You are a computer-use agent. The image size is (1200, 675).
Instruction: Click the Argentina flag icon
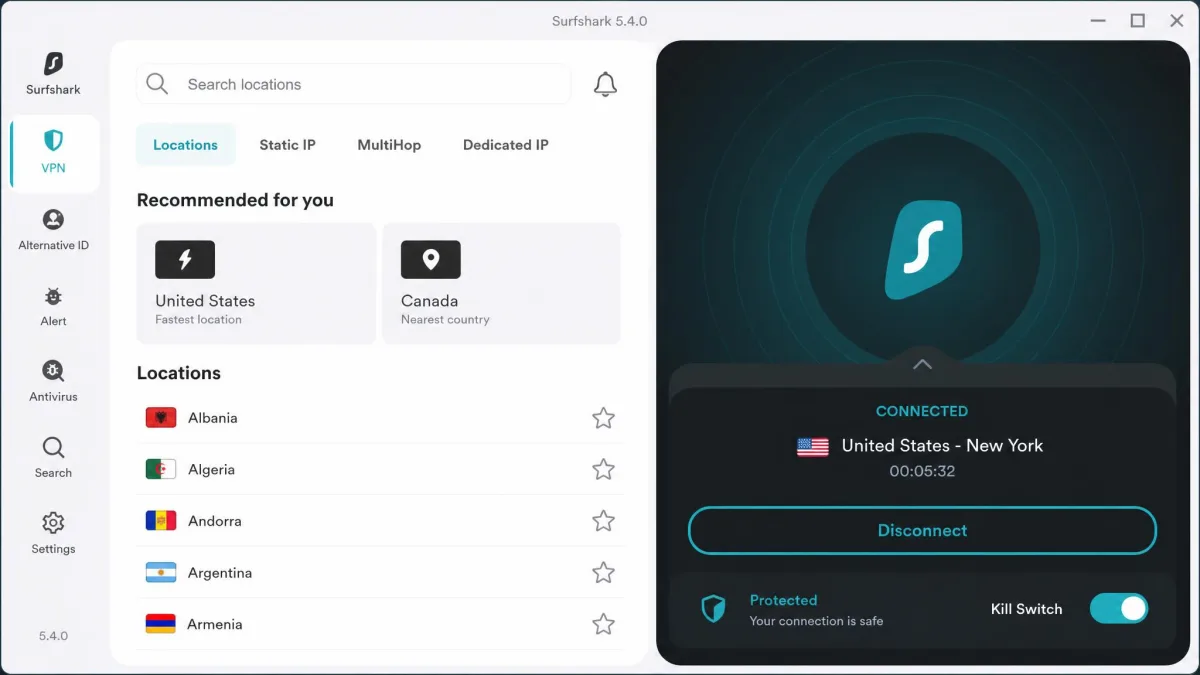161,573
